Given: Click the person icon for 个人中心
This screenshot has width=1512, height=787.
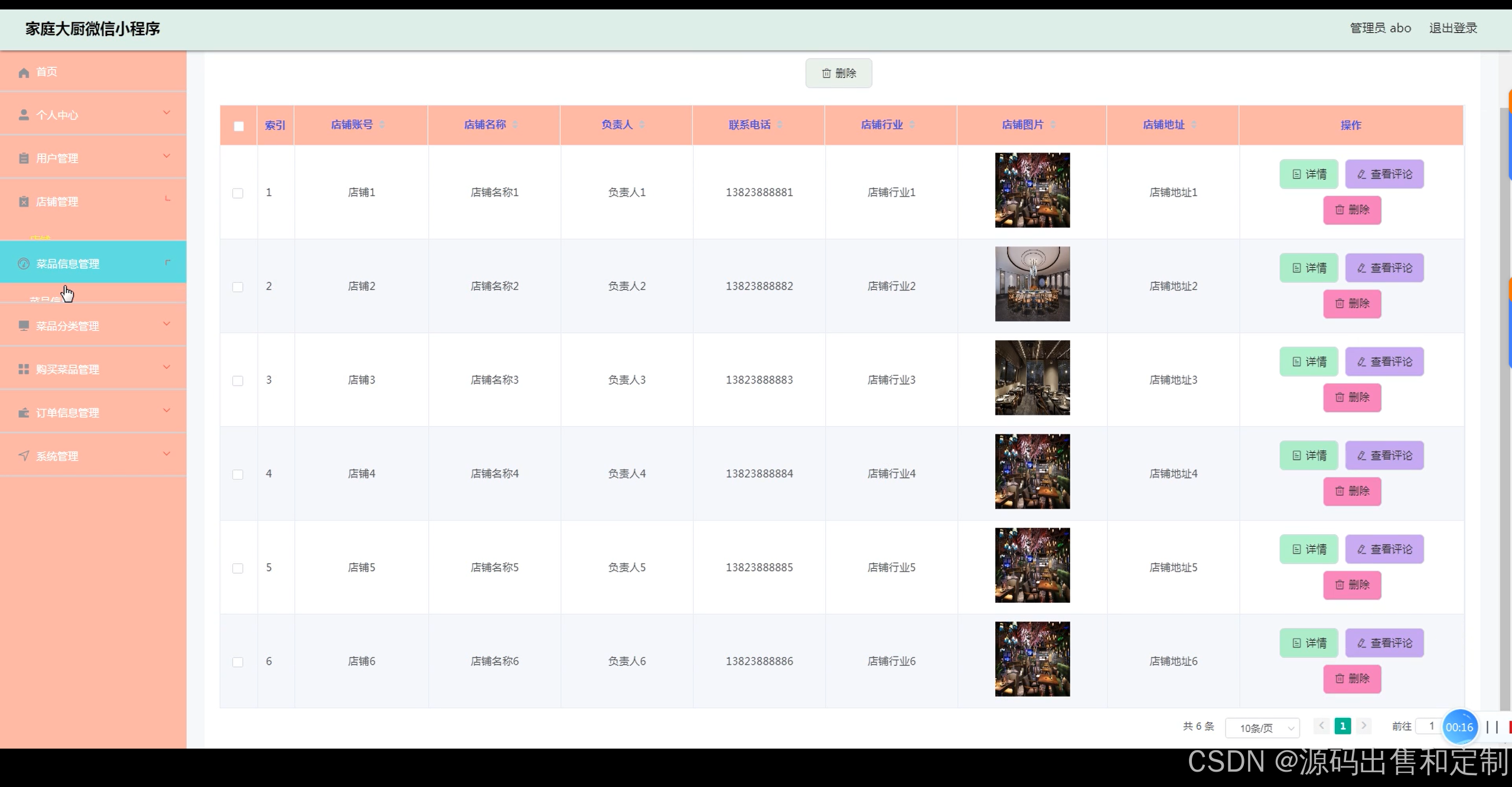Looking at the screenshot, I should [x=24, y=115].
